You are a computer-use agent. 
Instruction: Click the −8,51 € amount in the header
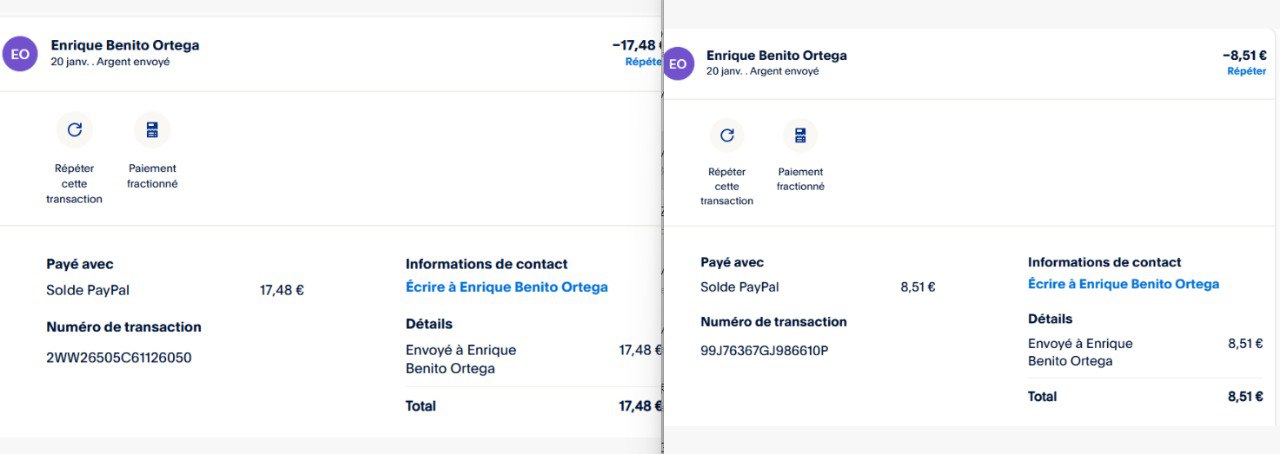[x=1243, y=55]
